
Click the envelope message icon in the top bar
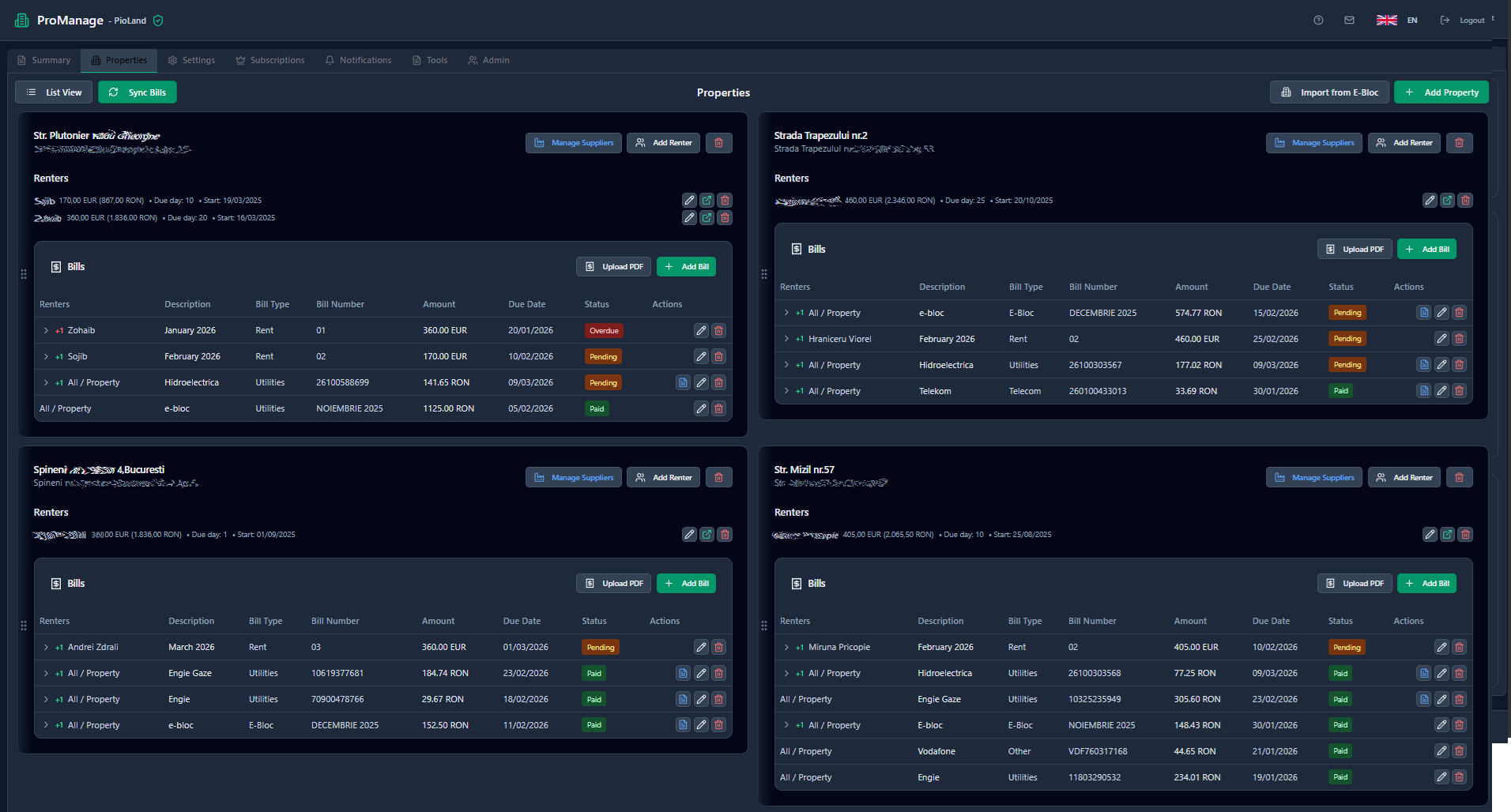click(1349, 20)
